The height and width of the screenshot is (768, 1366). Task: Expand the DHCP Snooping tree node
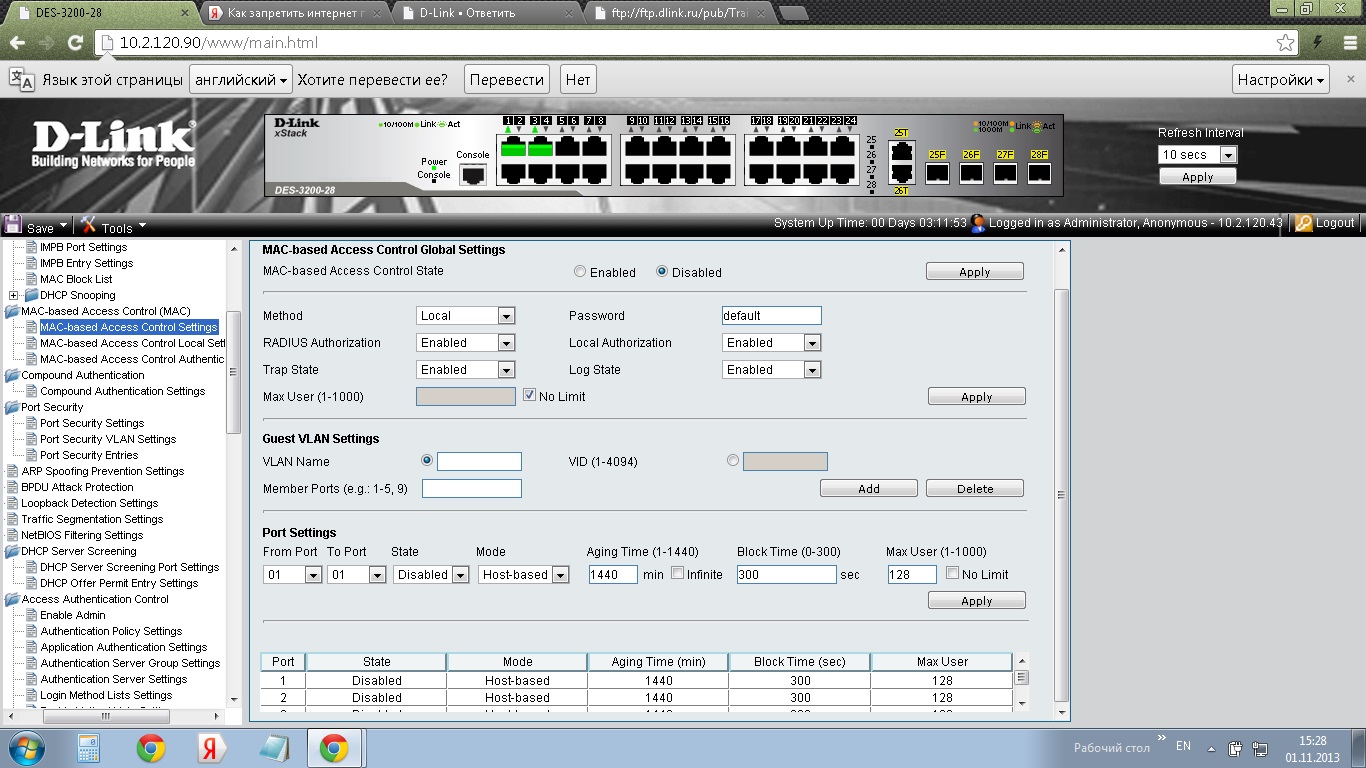13,295
